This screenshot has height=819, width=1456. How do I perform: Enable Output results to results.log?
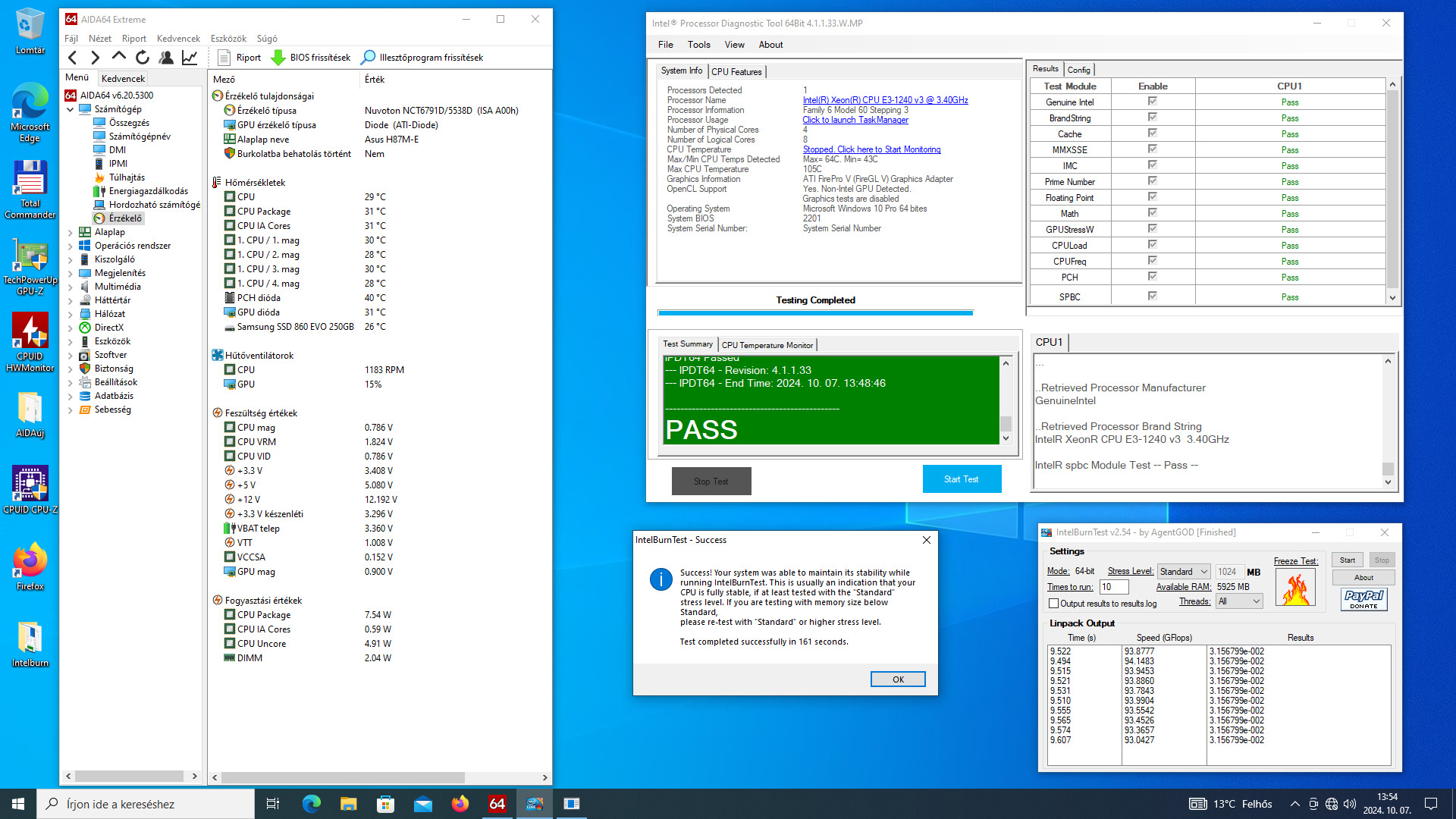(1053, 604)
